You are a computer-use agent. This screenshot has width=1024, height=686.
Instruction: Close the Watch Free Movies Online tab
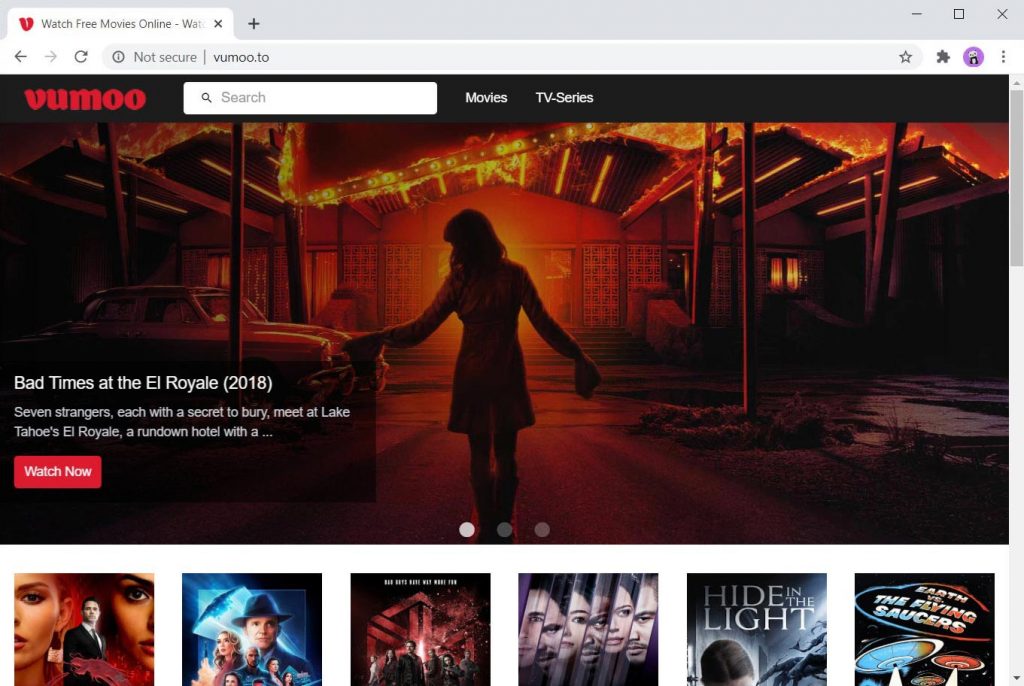218,24
